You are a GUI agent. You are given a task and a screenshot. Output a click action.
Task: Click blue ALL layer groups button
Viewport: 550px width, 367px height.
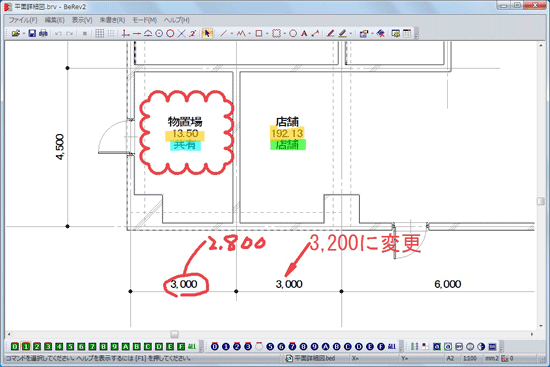coord(392,347)
